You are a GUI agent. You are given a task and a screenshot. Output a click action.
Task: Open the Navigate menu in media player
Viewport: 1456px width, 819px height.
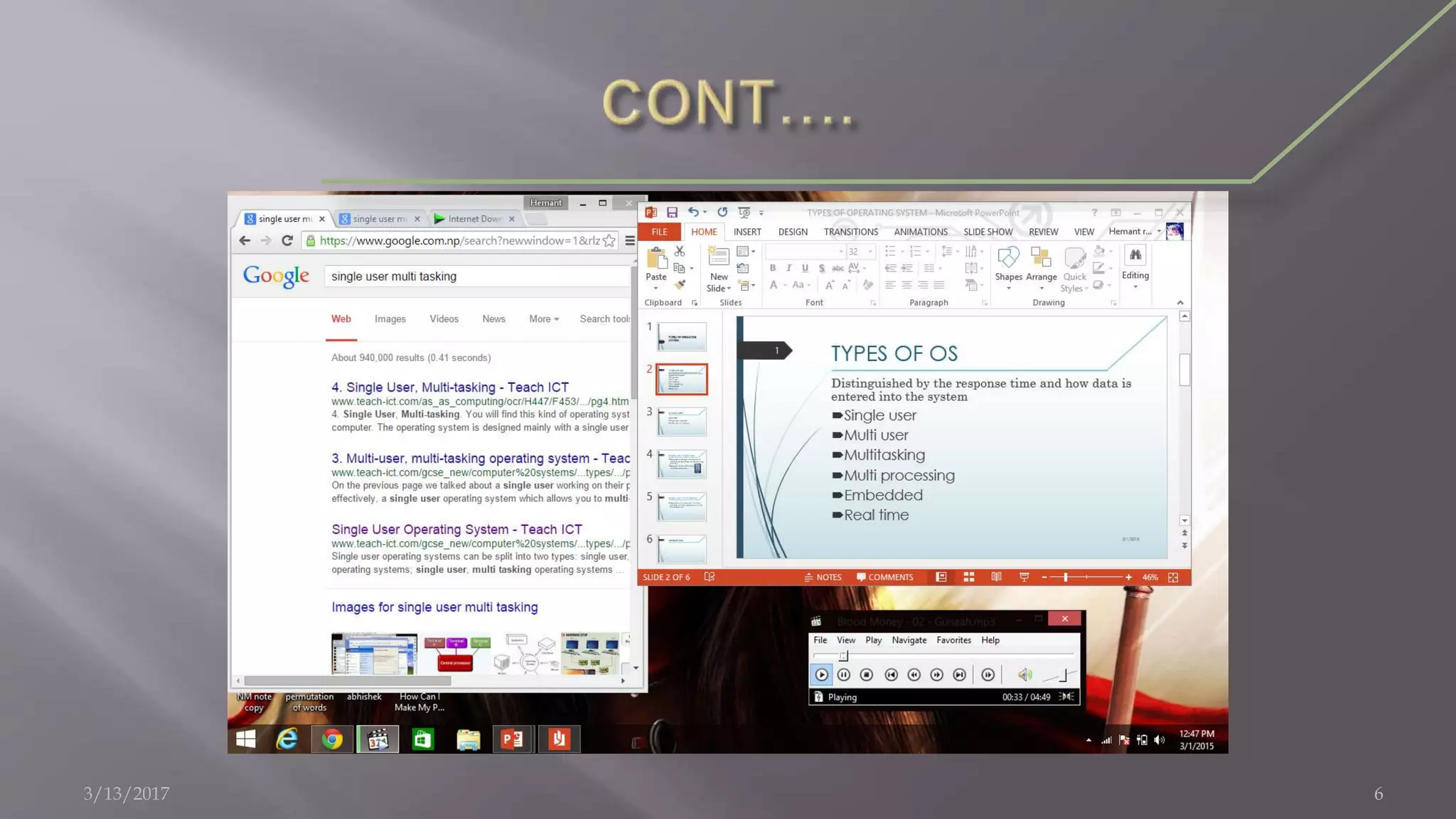pyautogui.click(x=909, y=641)
